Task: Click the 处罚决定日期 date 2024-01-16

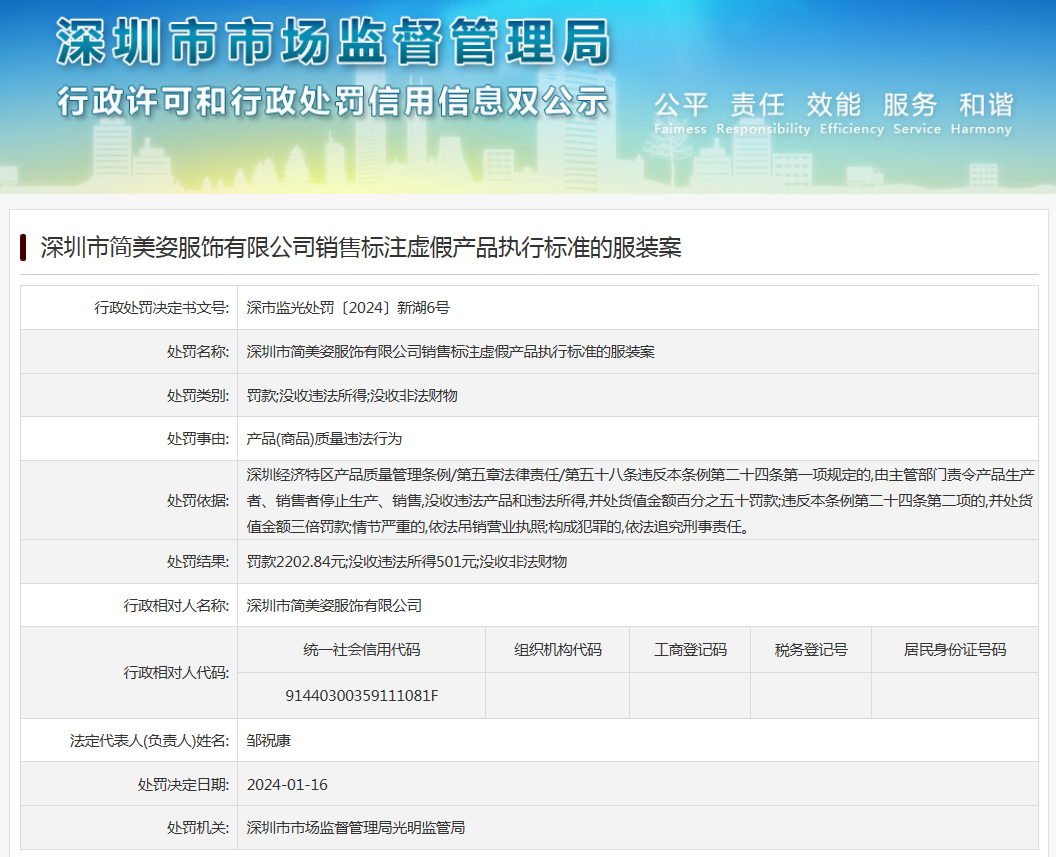Action: [x=287, y=784]
